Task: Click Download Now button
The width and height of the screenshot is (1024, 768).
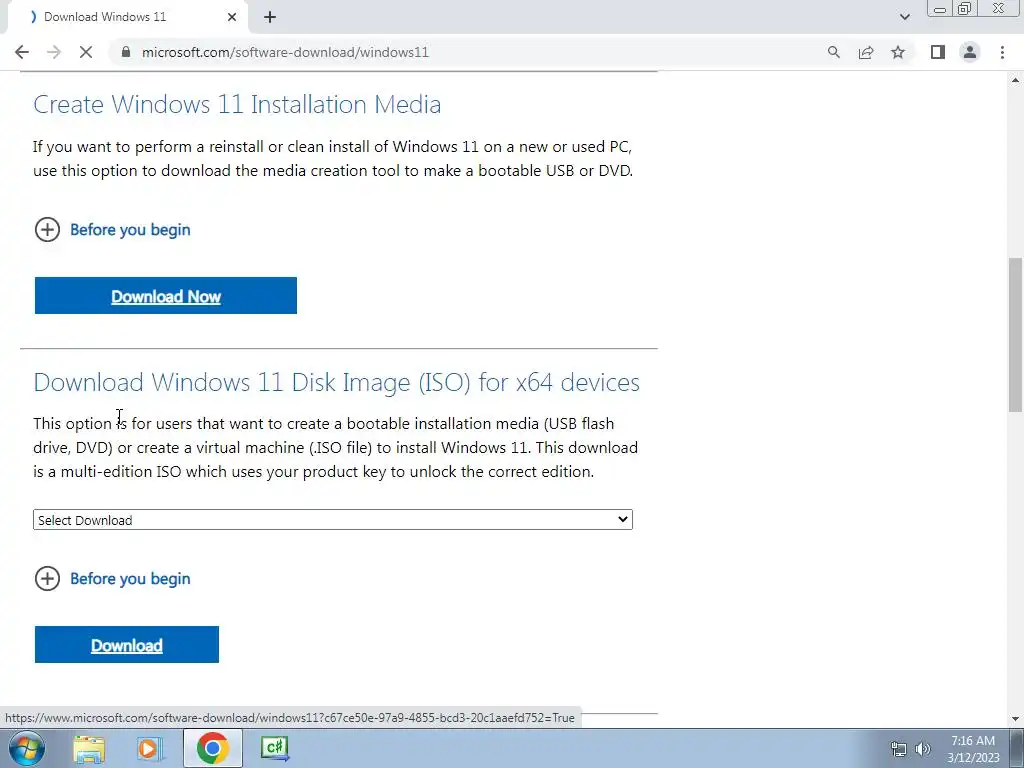Action: 166,296
